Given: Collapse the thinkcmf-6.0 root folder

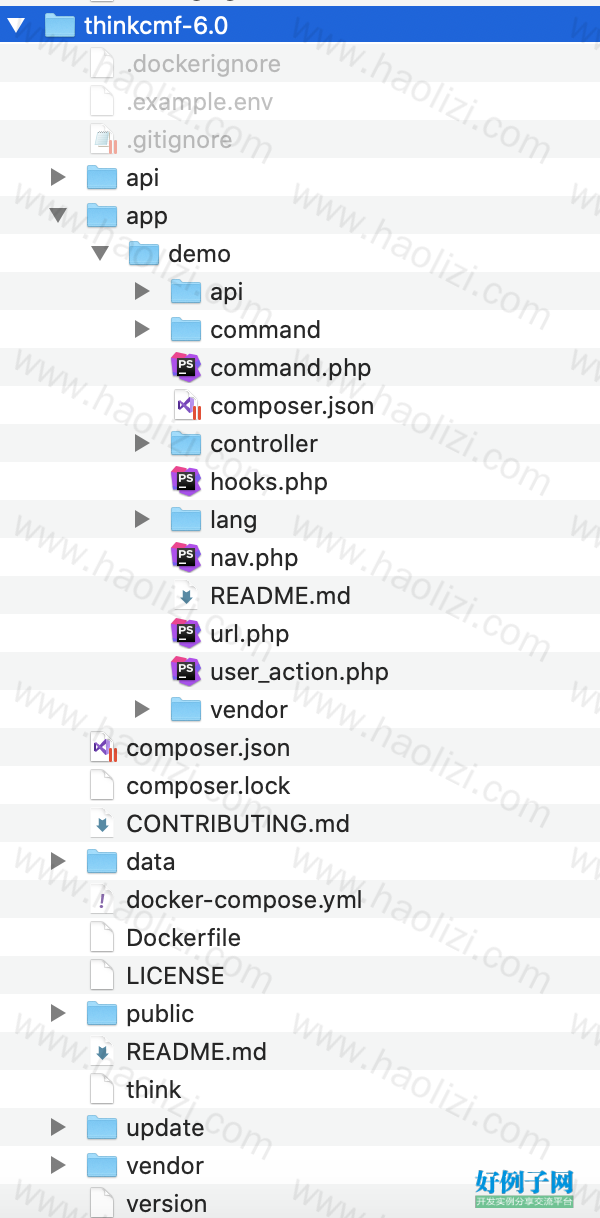Looking at the screenshot, I should coord(16,26).
